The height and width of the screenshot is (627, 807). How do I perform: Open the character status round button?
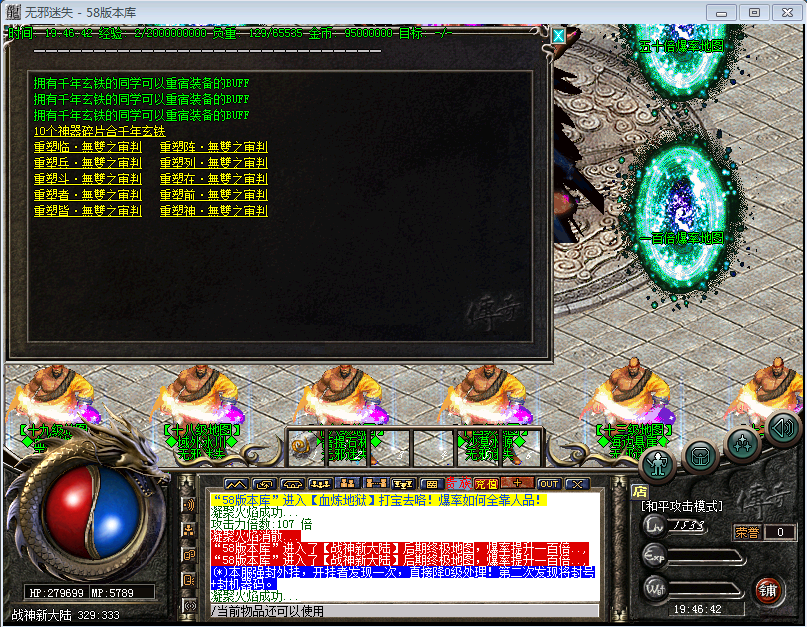(x=657, y=464)
